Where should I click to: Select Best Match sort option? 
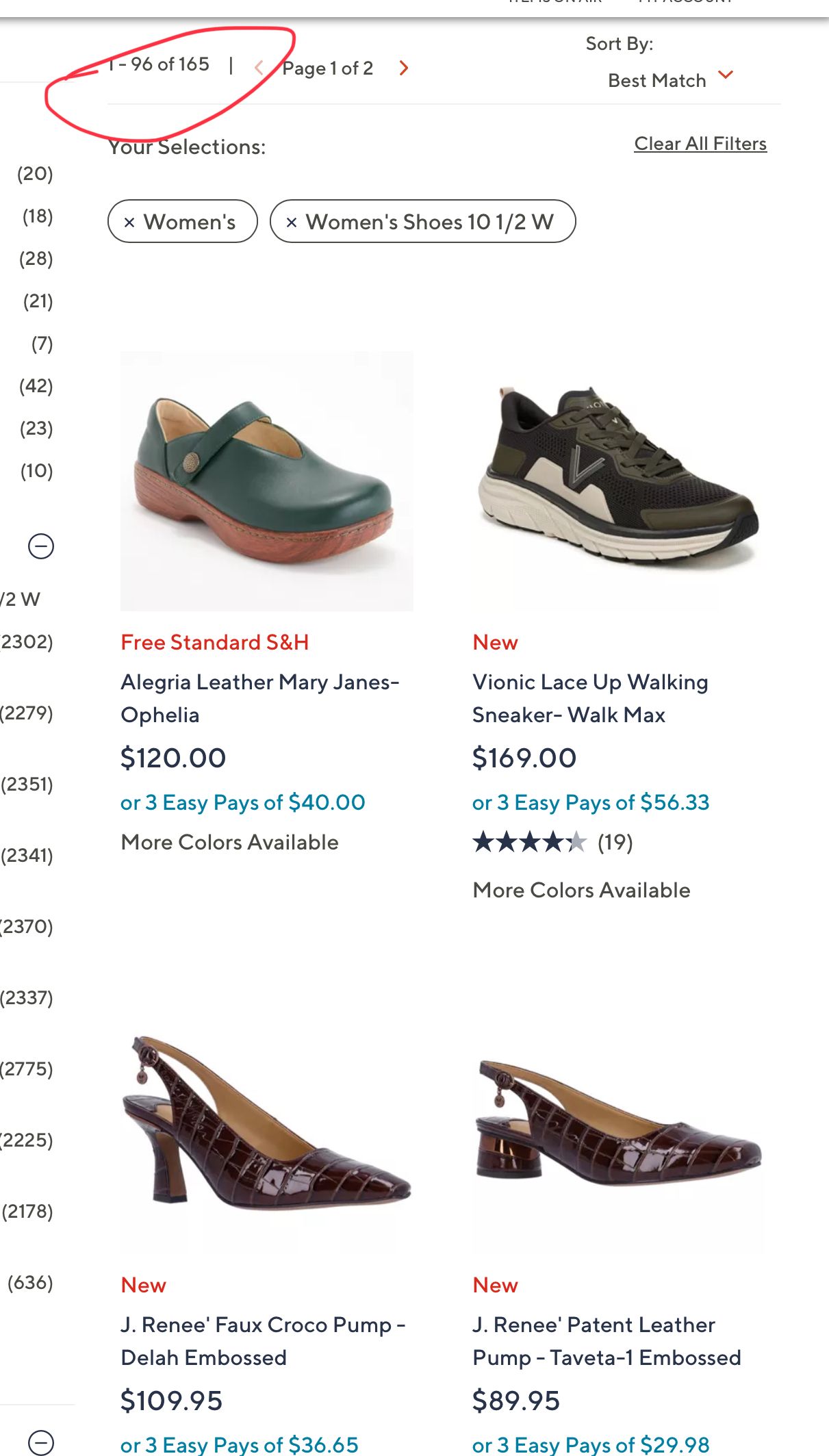click(656, 81)
